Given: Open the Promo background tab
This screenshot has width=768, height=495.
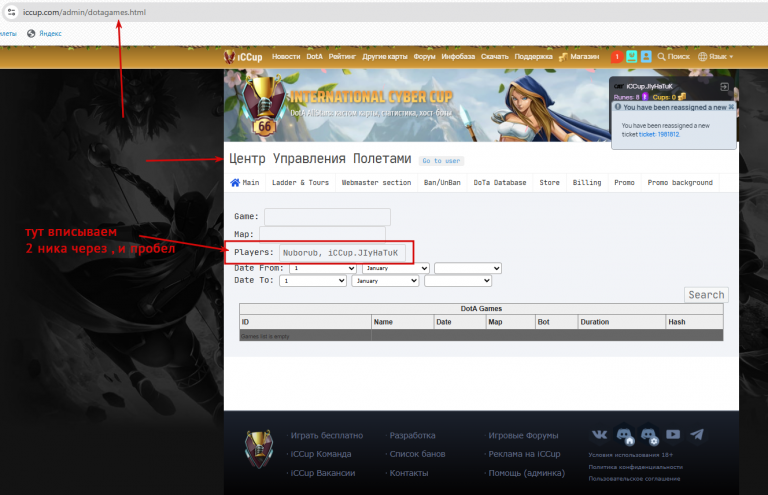Looking at the screenshot, I should (680, 183).
